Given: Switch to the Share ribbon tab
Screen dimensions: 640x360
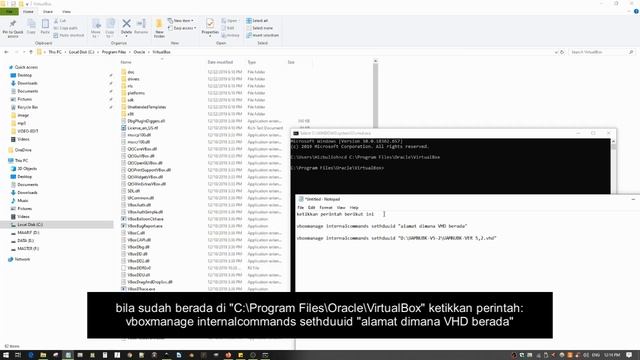Looking at the screenshot, I should (x=48, y=11).
